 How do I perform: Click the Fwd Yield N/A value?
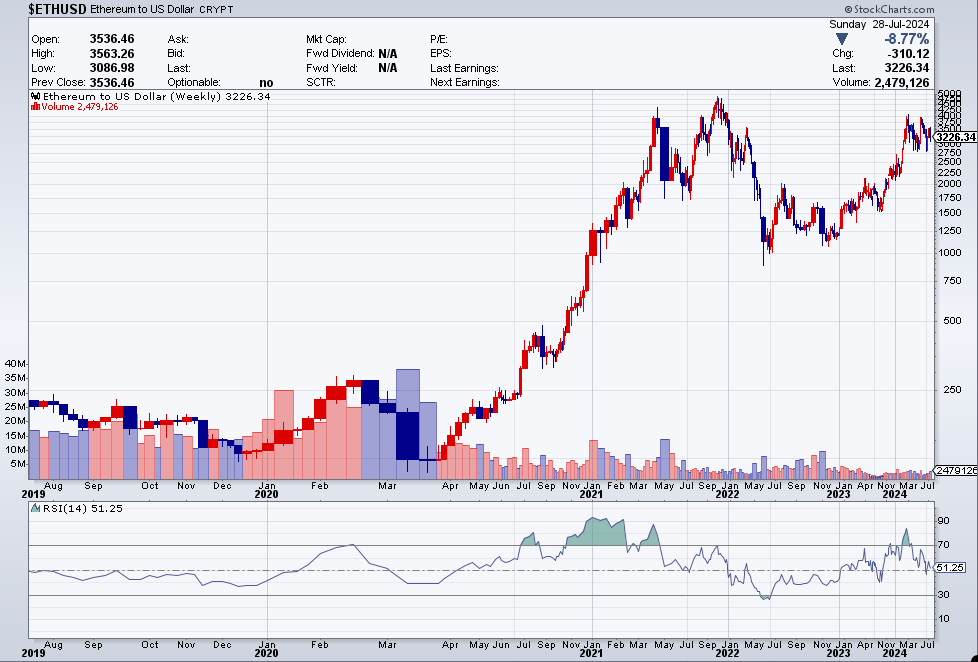(387, 68)
